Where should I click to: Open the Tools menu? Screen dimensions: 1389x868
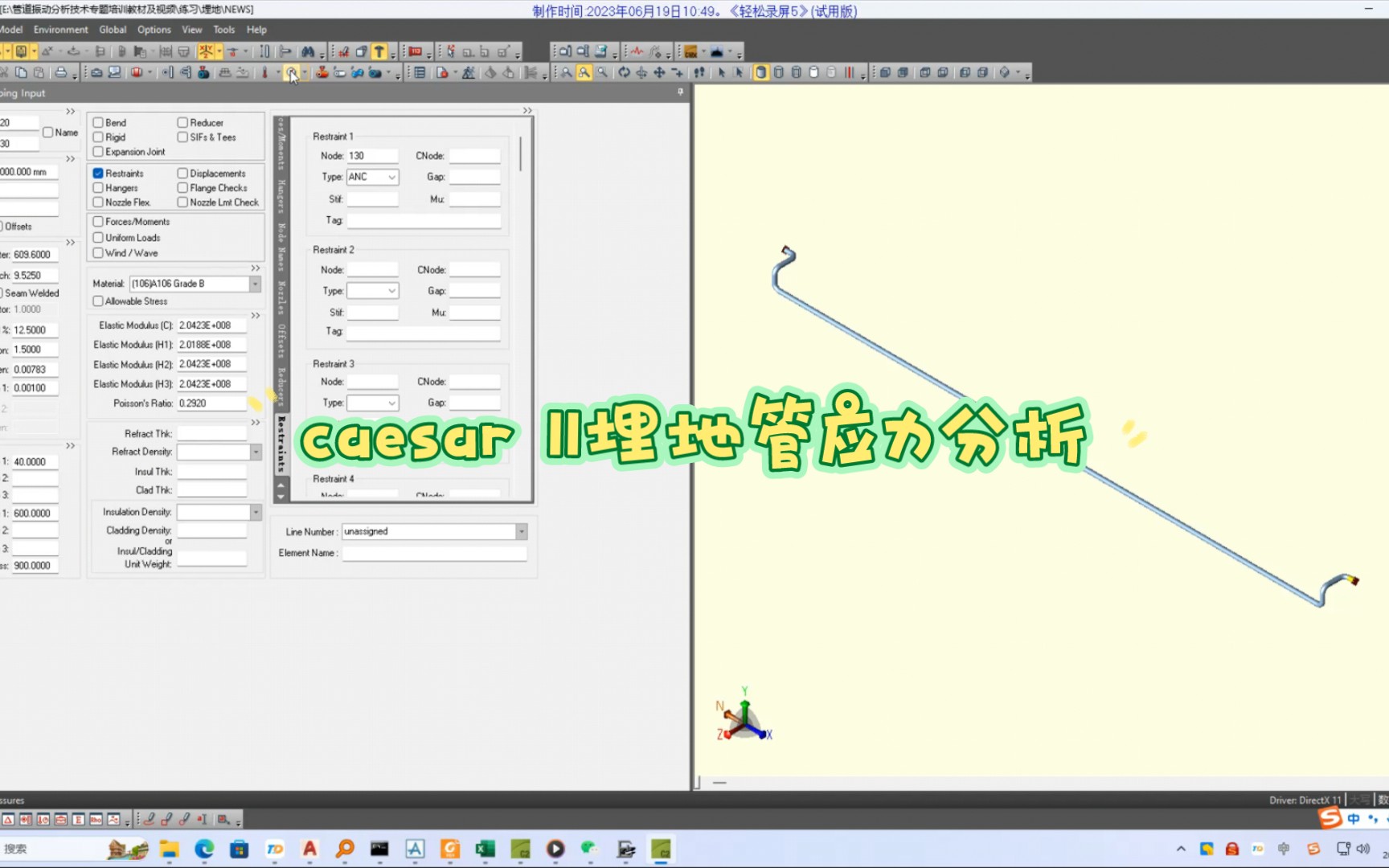click(224, 30)
